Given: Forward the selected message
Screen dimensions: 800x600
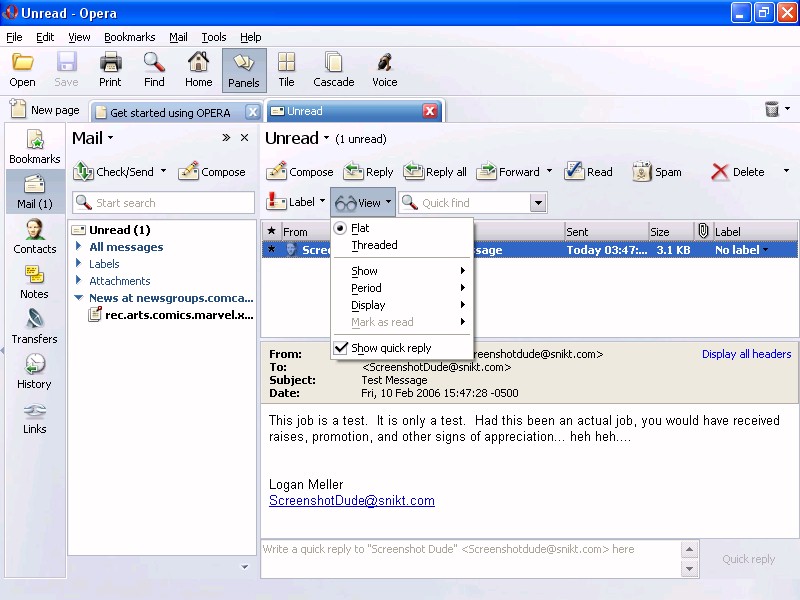Looking at the screenshot, I should 508,172.
